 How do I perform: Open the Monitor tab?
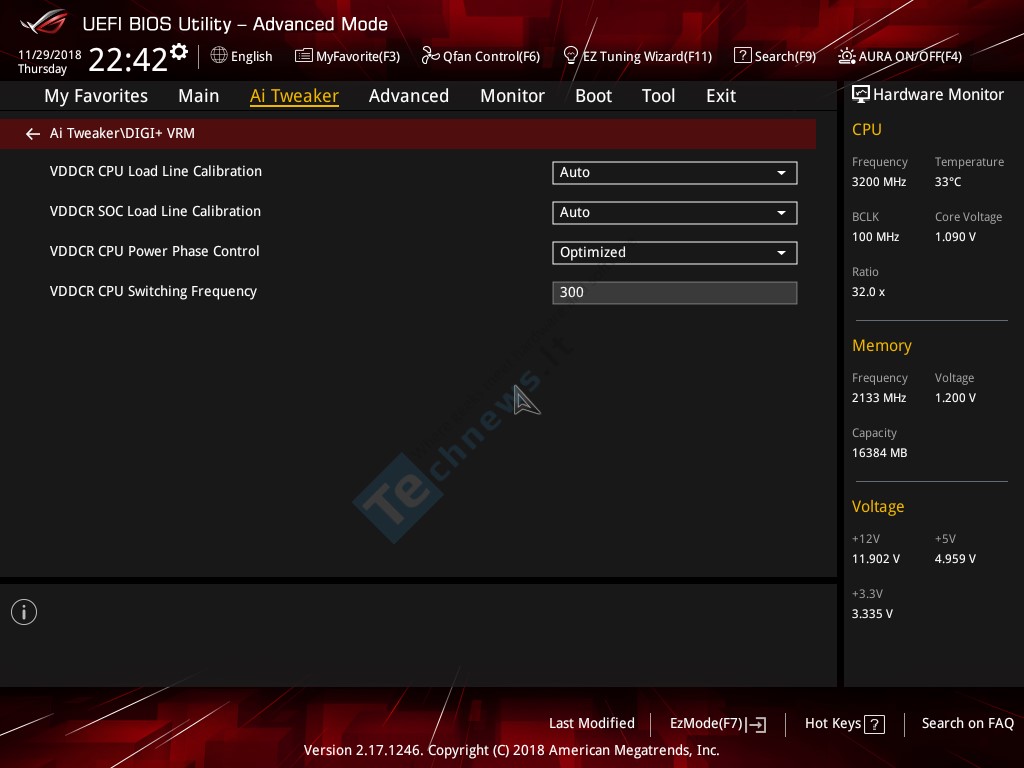513,96
